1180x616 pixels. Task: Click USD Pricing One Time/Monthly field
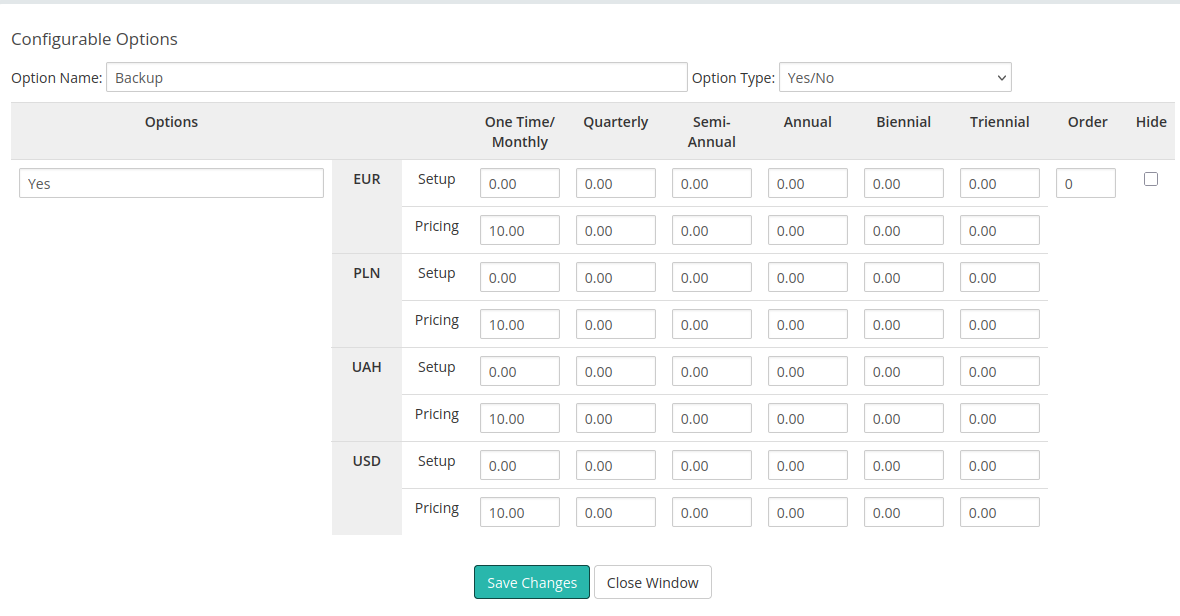519,513
